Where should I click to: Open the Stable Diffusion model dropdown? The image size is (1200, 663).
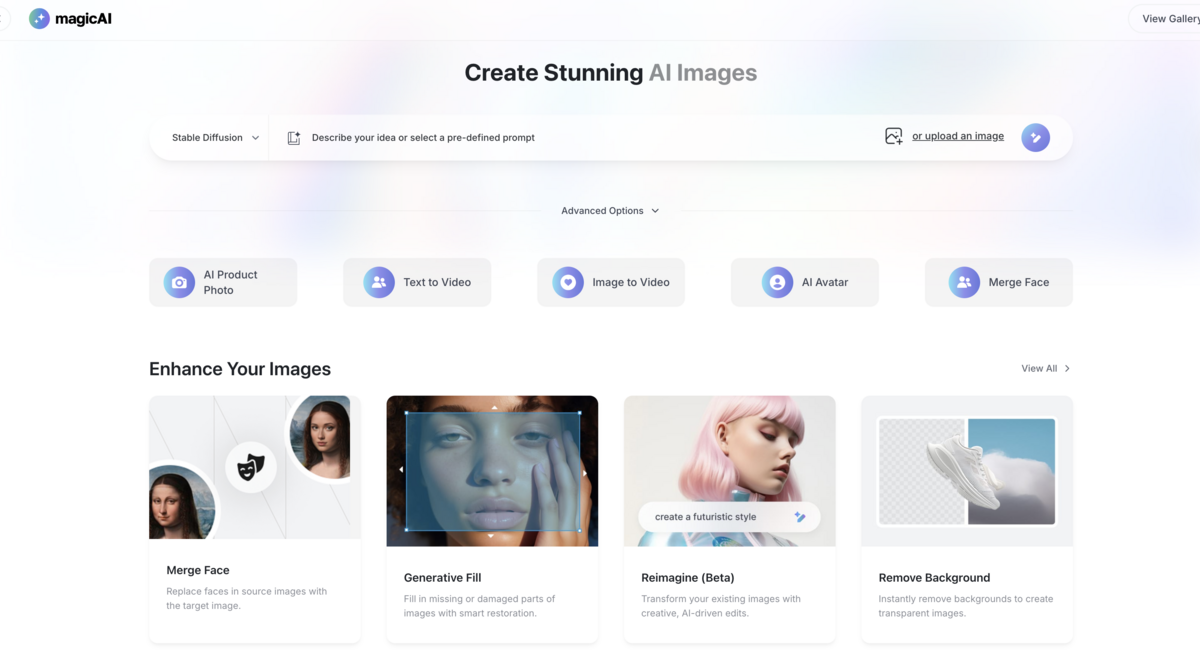coord(215,138)
